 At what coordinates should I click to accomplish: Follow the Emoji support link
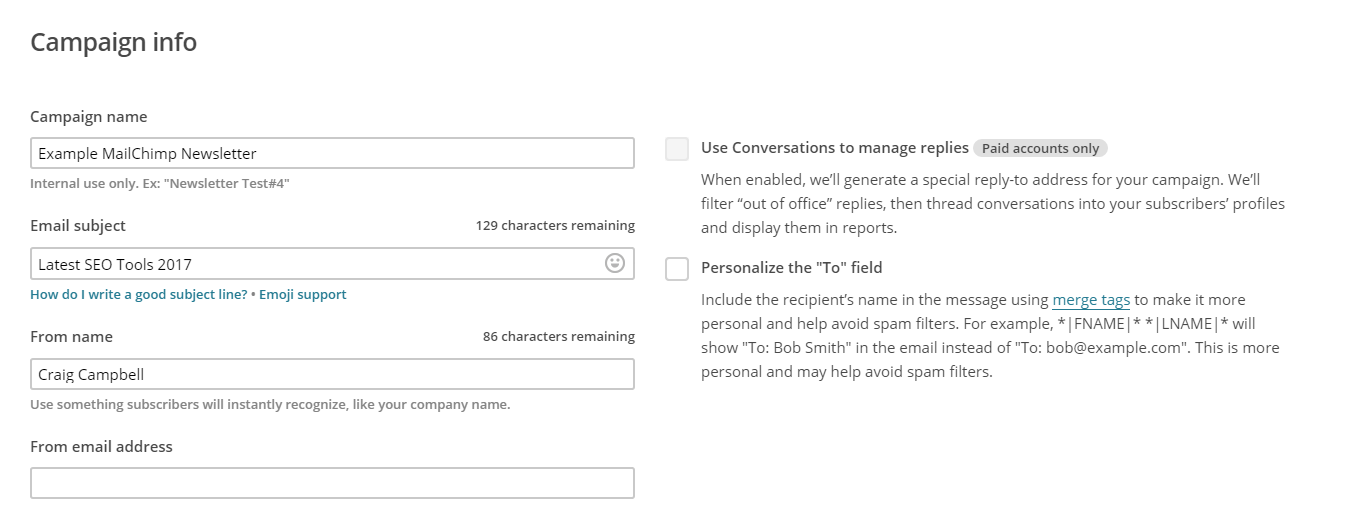(303, 294)
